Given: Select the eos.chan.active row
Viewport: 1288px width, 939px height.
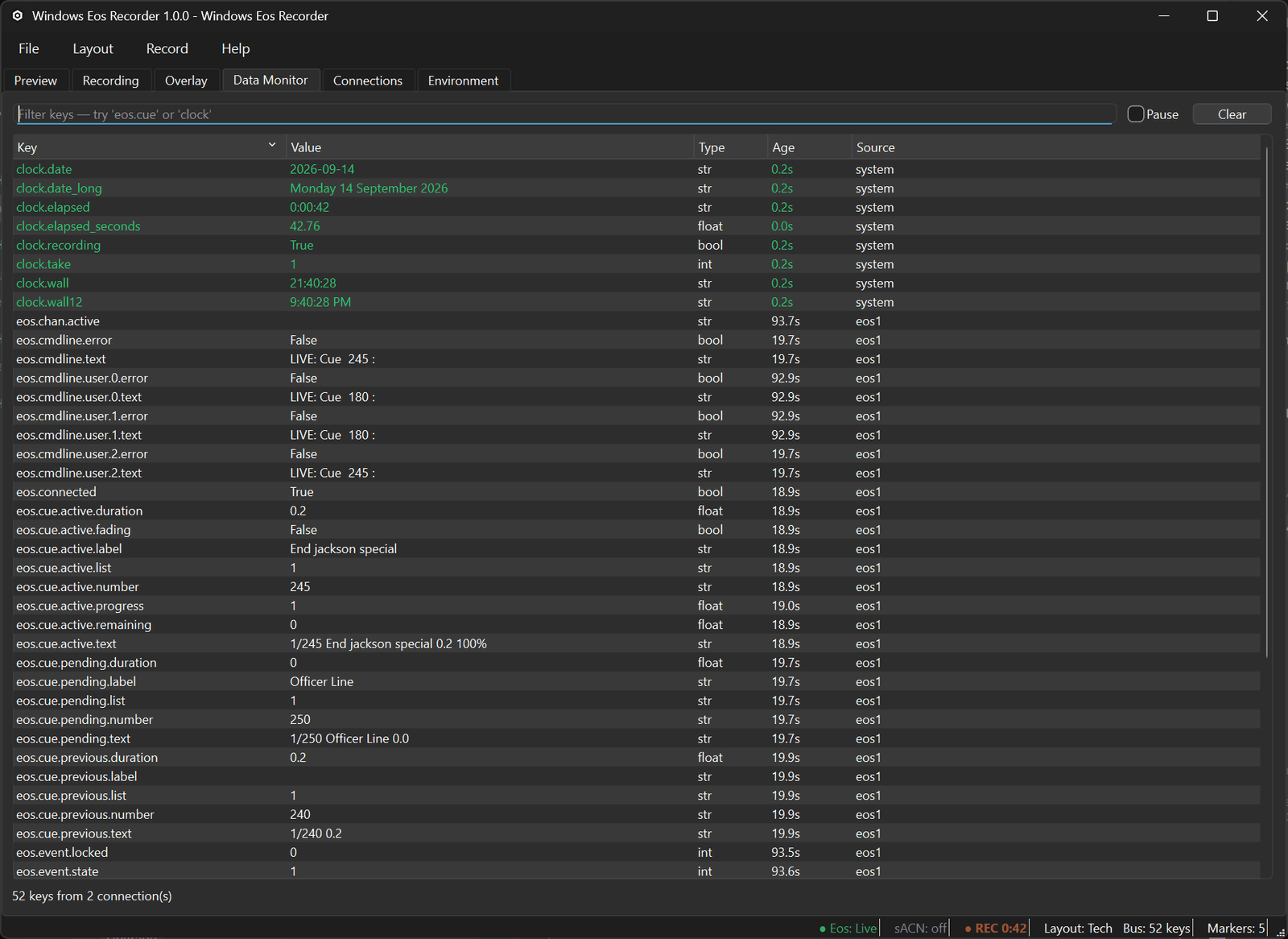Looking at the screenshot, I should [637, 321].
